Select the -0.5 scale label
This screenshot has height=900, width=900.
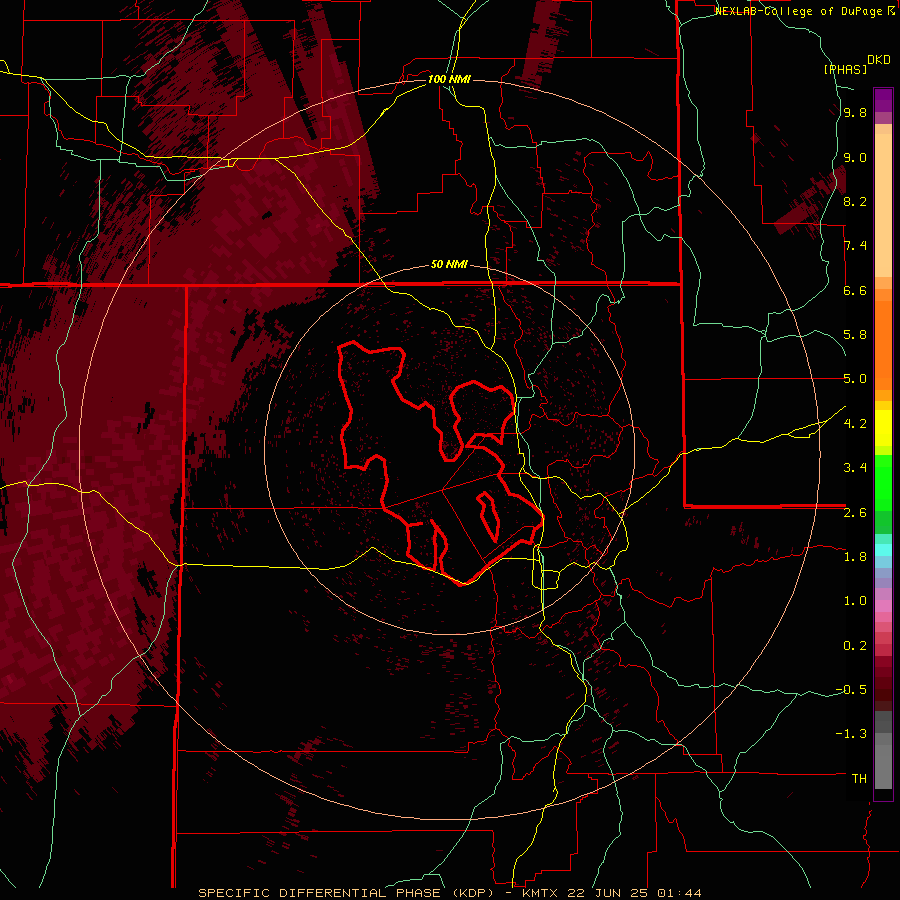[851, 690]
